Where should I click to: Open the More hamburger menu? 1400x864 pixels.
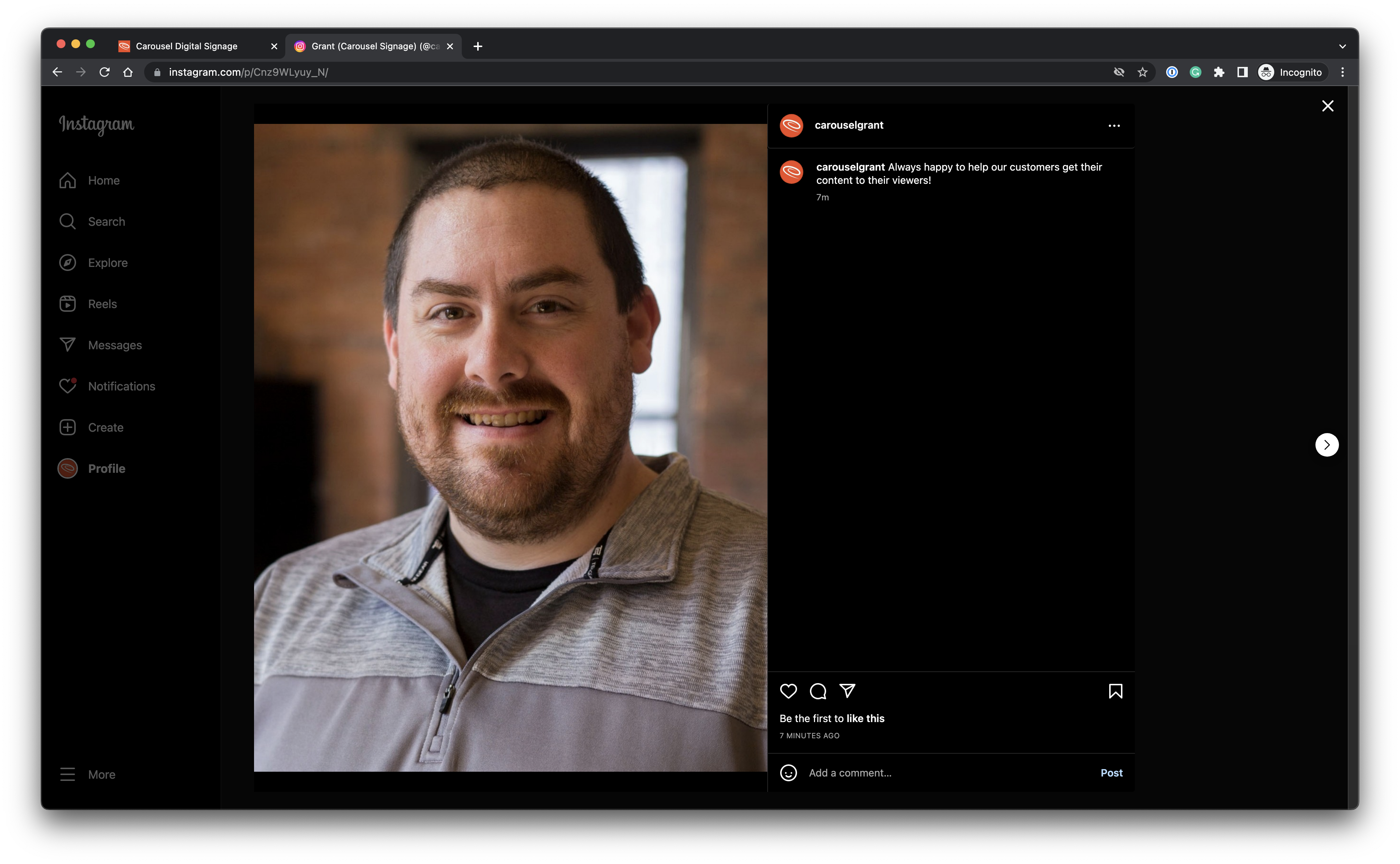pos(87,774)
